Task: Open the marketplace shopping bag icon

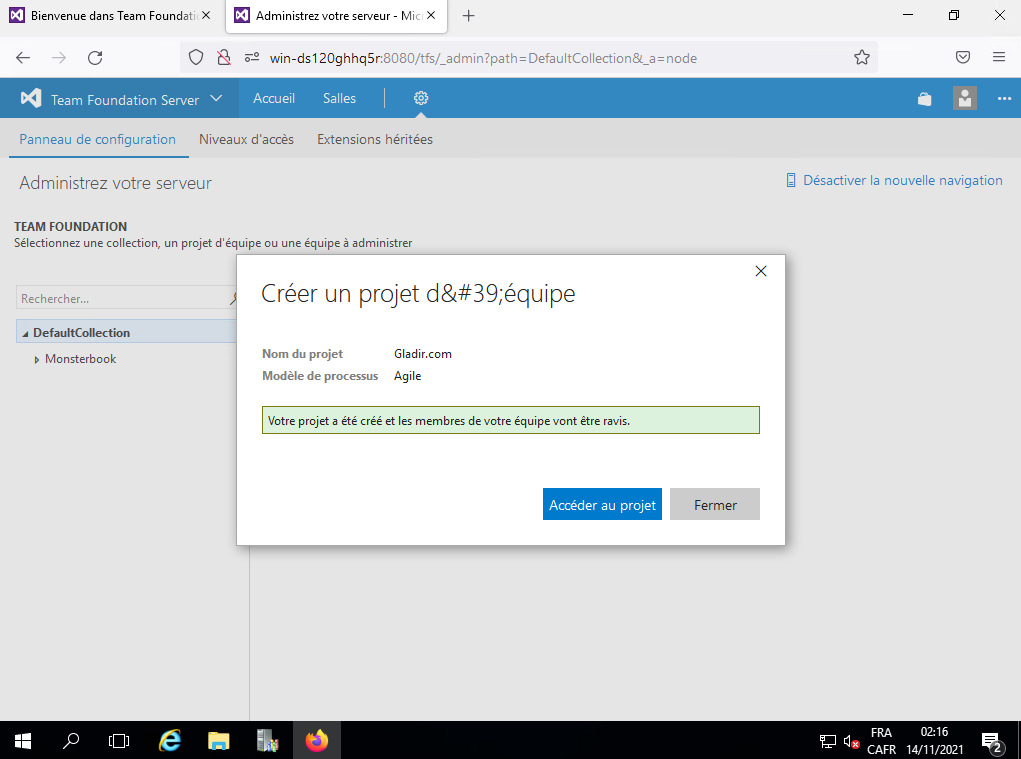Action: click(x=924, y=99)
